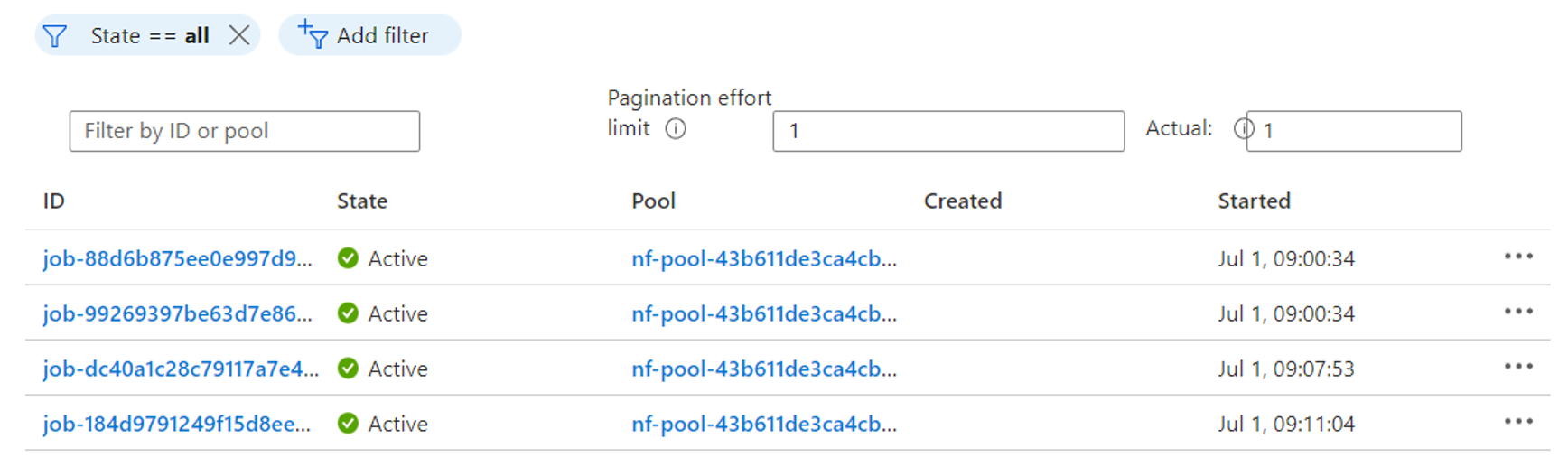The image size is (1568, 476).
Task: Remove the State == all filter
Action: (239, 35)
